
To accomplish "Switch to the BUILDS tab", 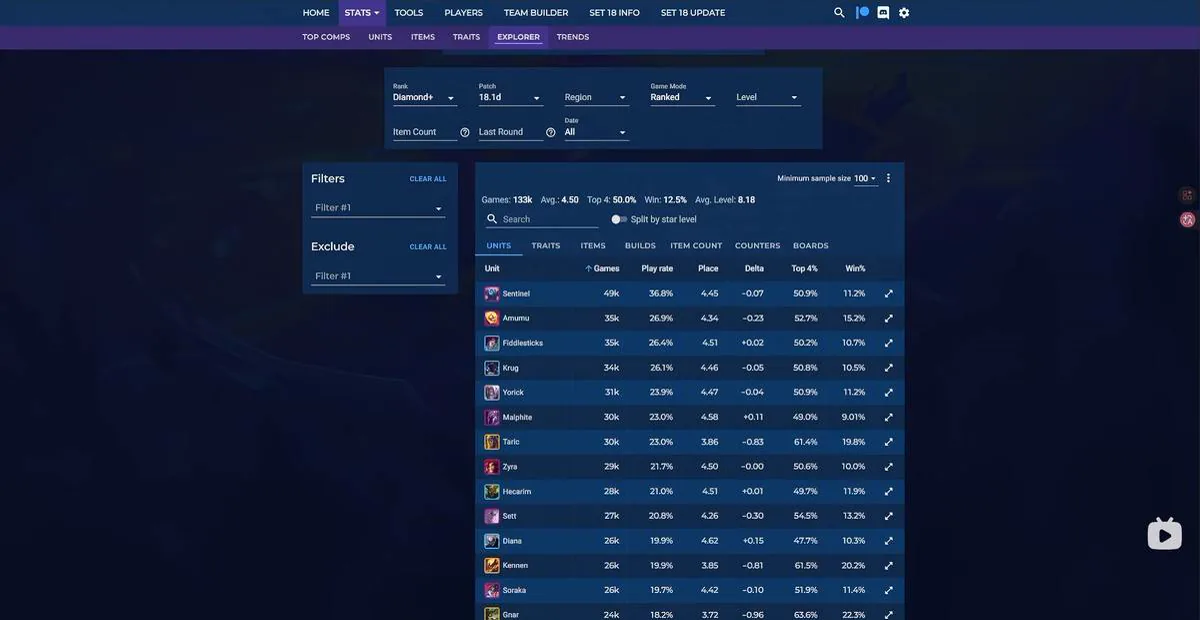I will click(x=640, y=245).
